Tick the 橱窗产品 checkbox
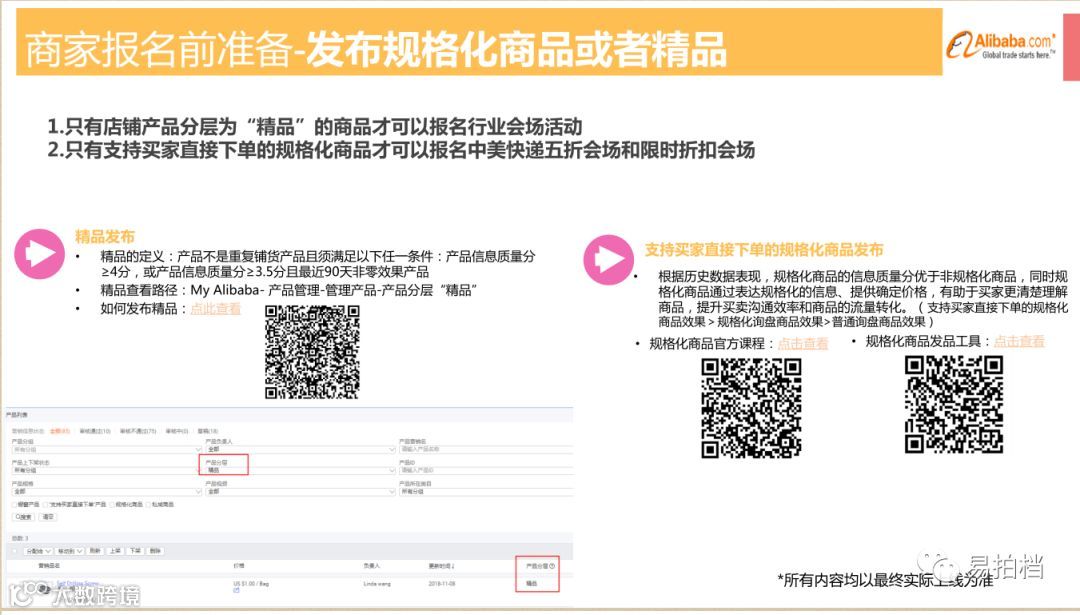The width and height of the screenshot is (1080, 615). [x=14, y=505]
